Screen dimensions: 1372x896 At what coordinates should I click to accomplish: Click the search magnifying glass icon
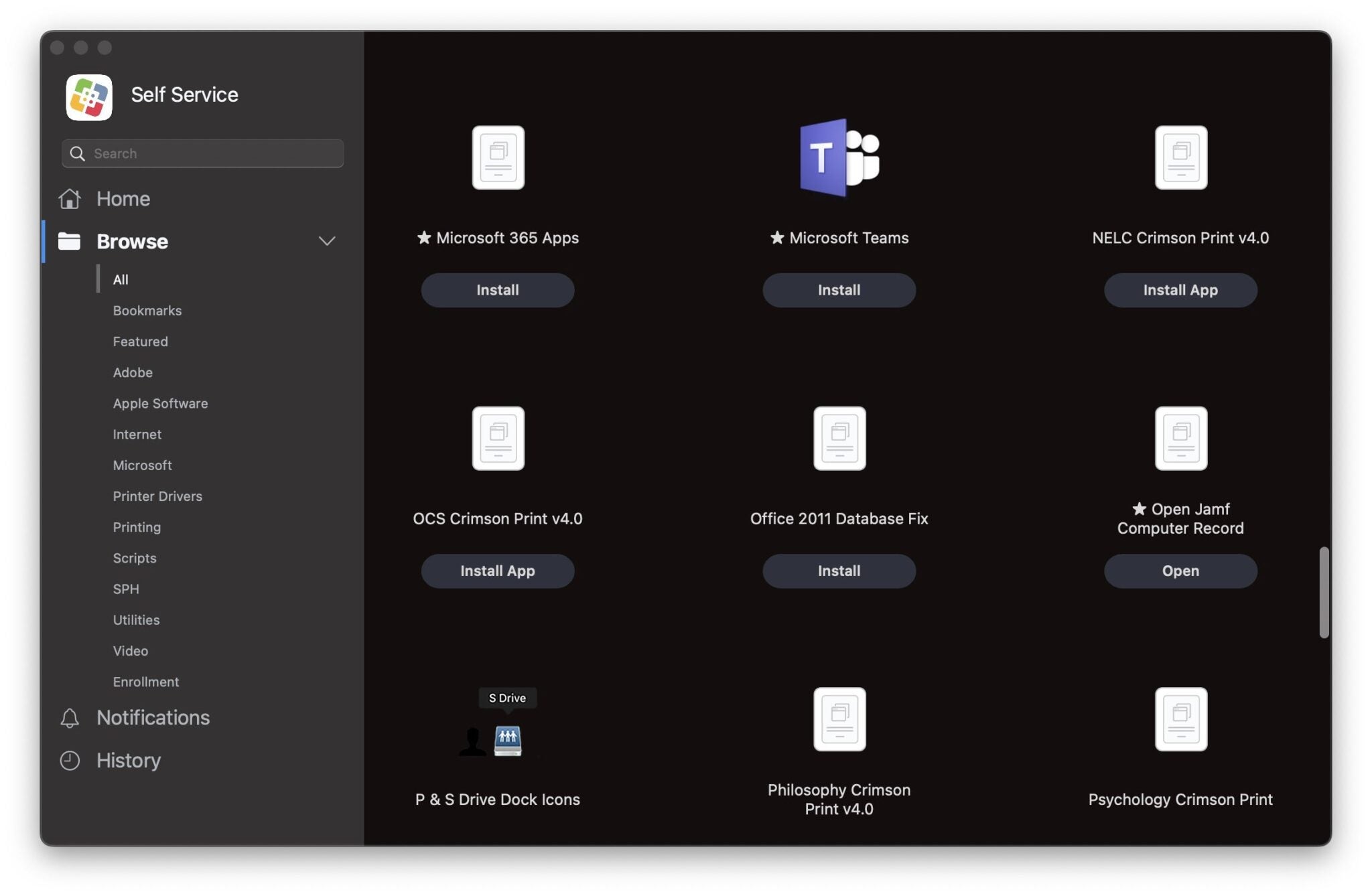78,153
